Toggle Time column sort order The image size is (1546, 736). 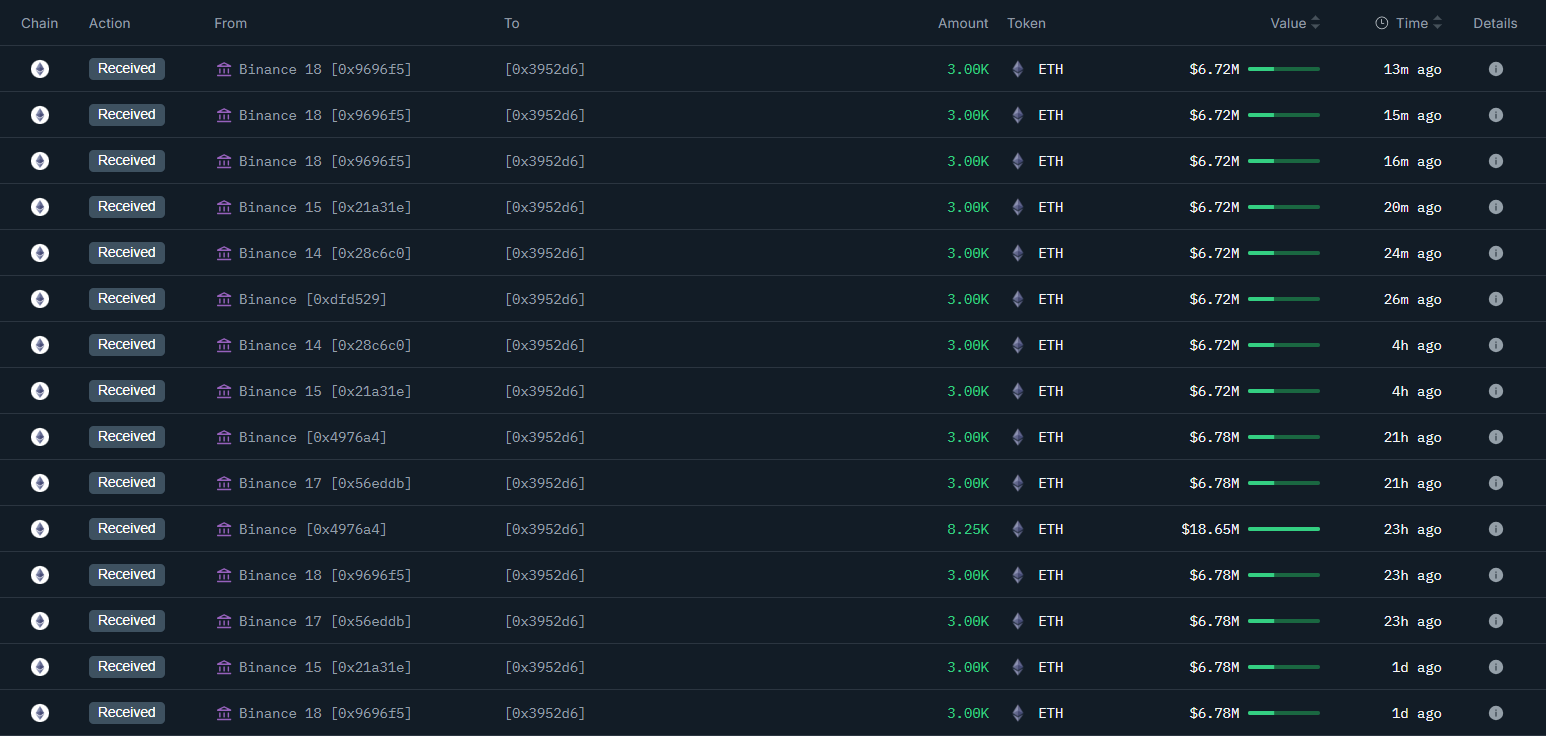1437,22
